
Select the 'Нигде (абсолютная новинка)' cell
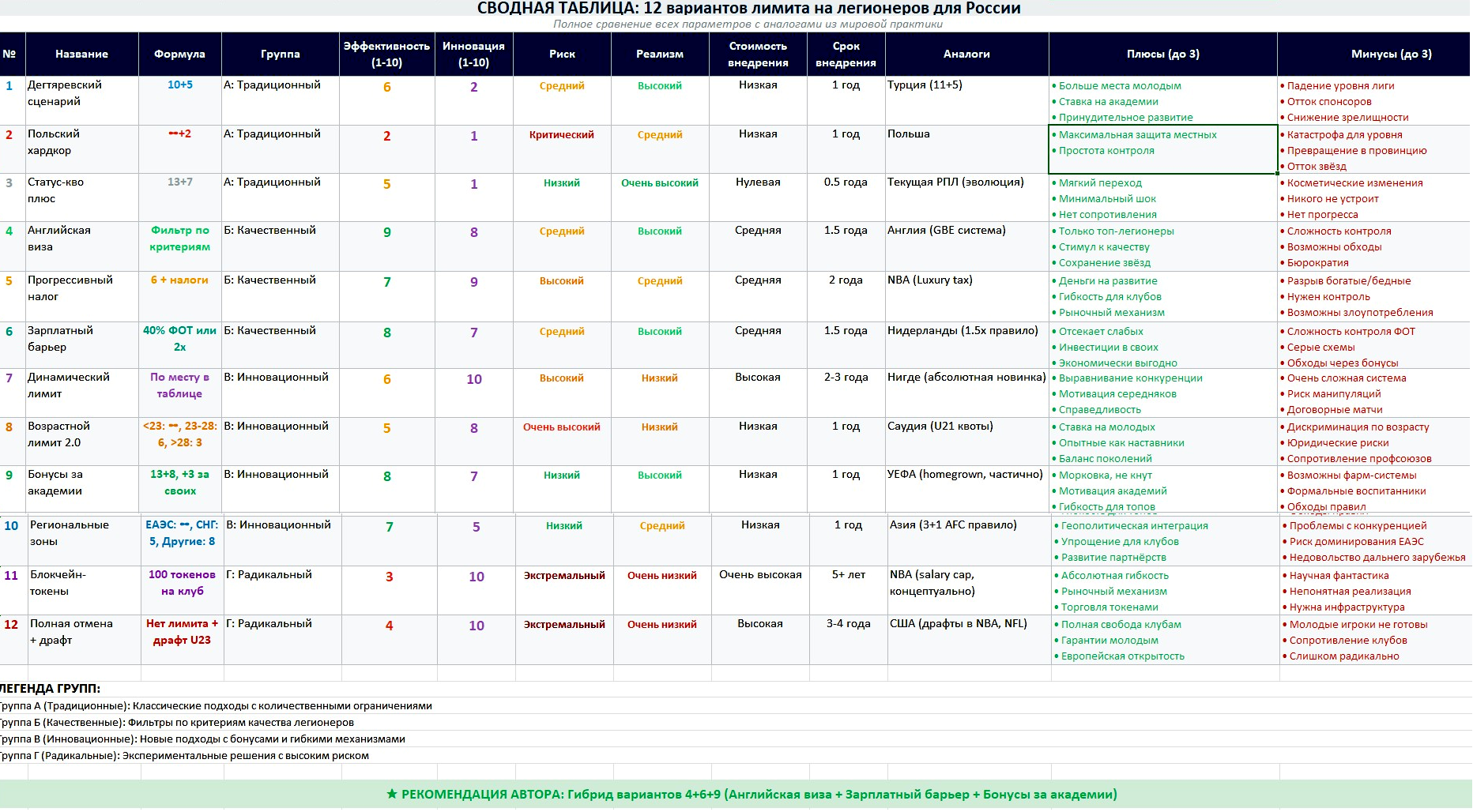(966, 378)
